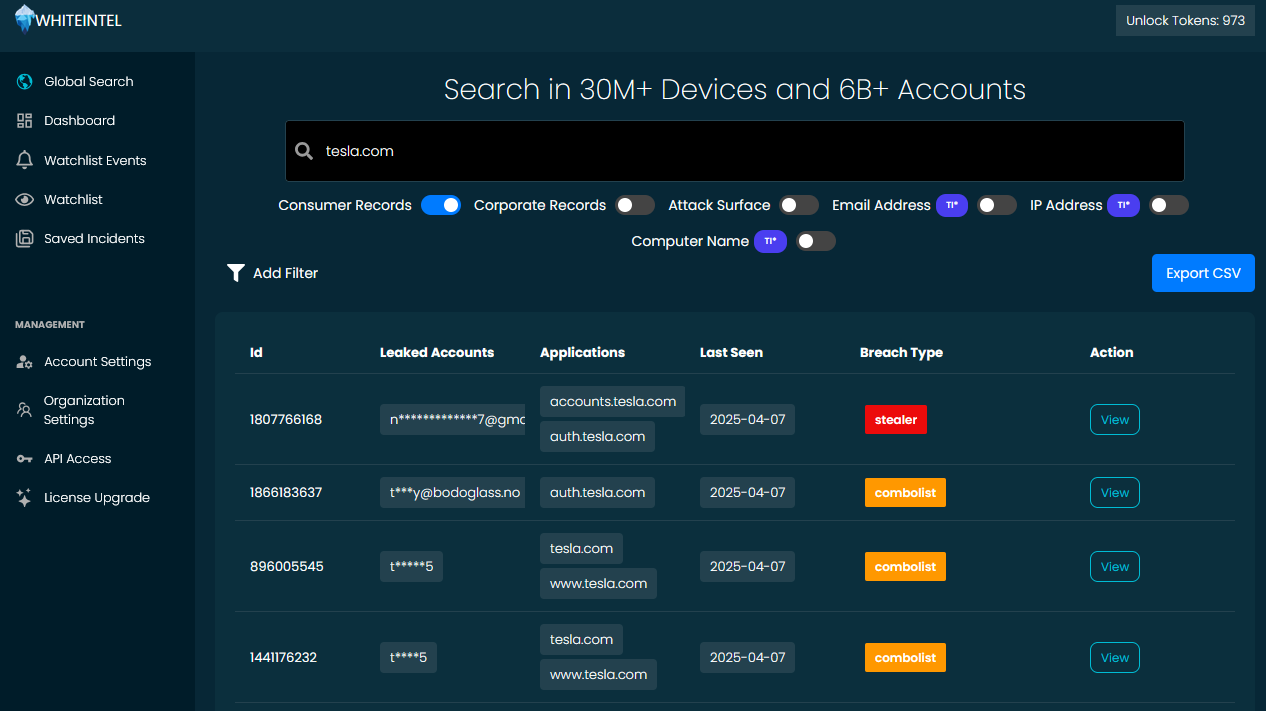The image size is (1266, 711).
Task: Click the Organization Settings people icon
Action: pos(25,410)
